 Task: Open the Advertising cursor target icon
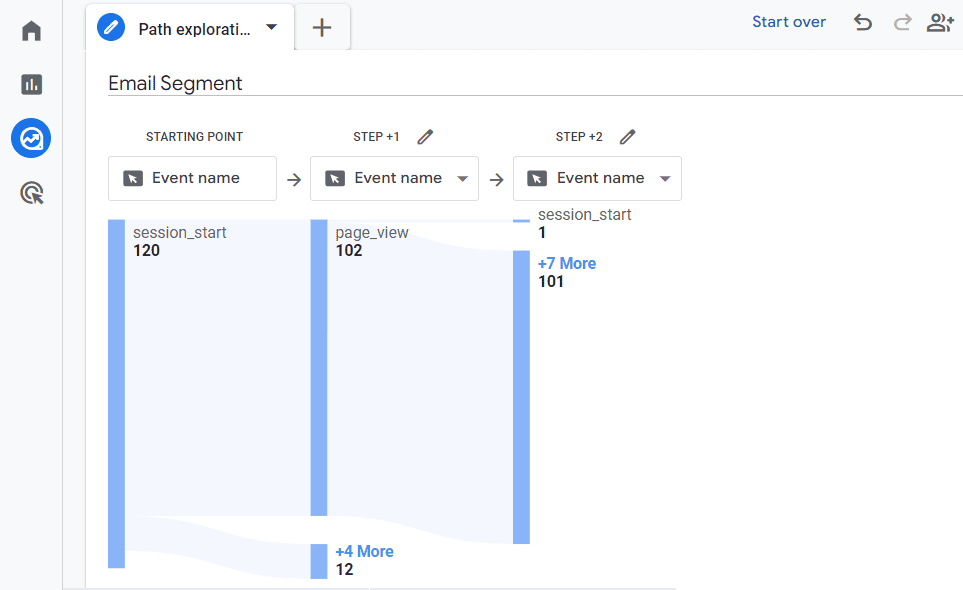(31, 193)
